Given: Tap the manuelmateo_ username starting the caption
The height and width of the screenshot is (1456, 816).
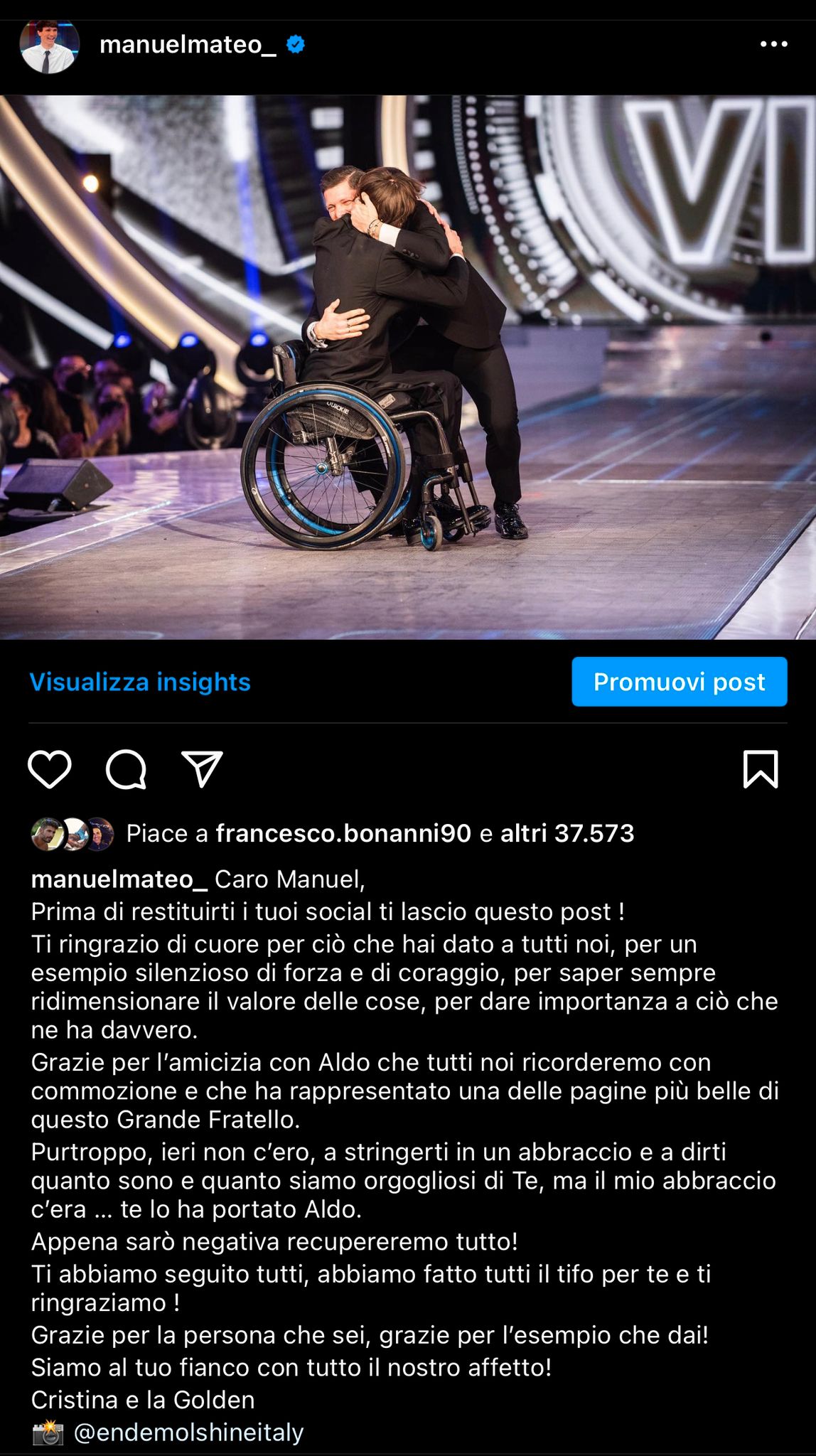Looking at the screenshot, I should pyautogui.click(x=119, y=879).
